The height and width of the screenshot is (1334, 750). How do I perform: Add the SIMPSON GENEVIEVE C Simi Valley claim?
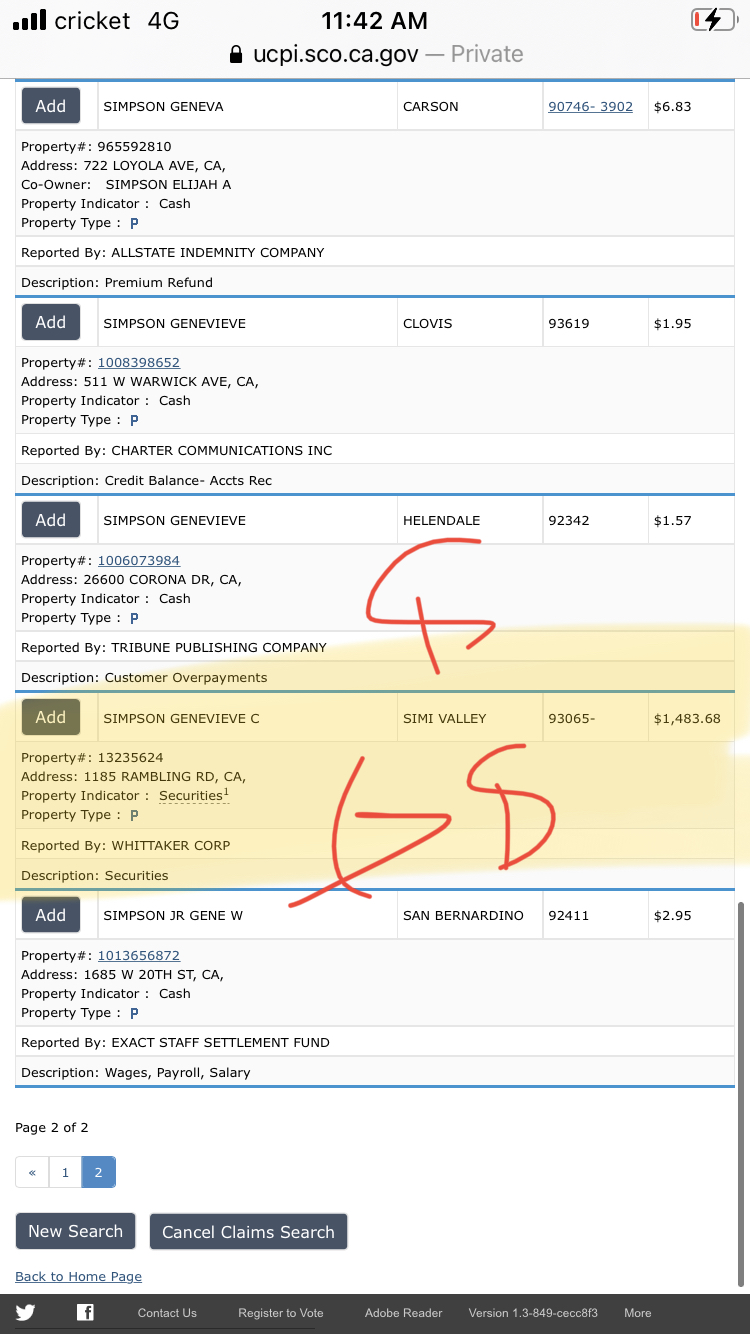tap(51, 717)
